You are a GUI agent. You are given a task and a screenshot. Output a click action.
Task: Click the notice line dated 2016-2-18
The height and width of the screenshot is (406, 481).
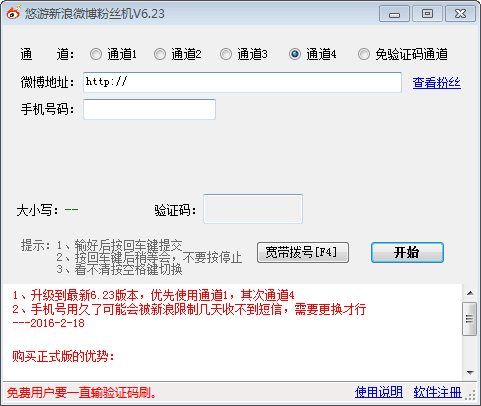click(x=49, y=323)
